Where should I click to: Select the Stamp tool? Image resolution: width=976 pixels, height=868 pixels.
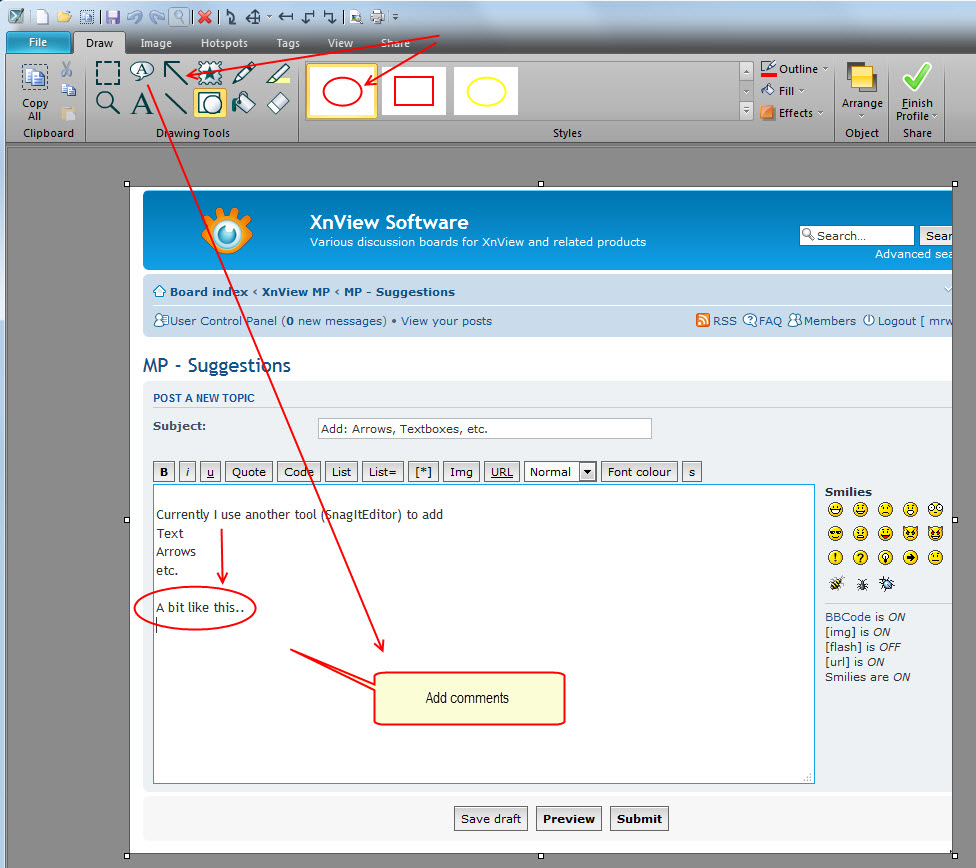tap(210, 73)
